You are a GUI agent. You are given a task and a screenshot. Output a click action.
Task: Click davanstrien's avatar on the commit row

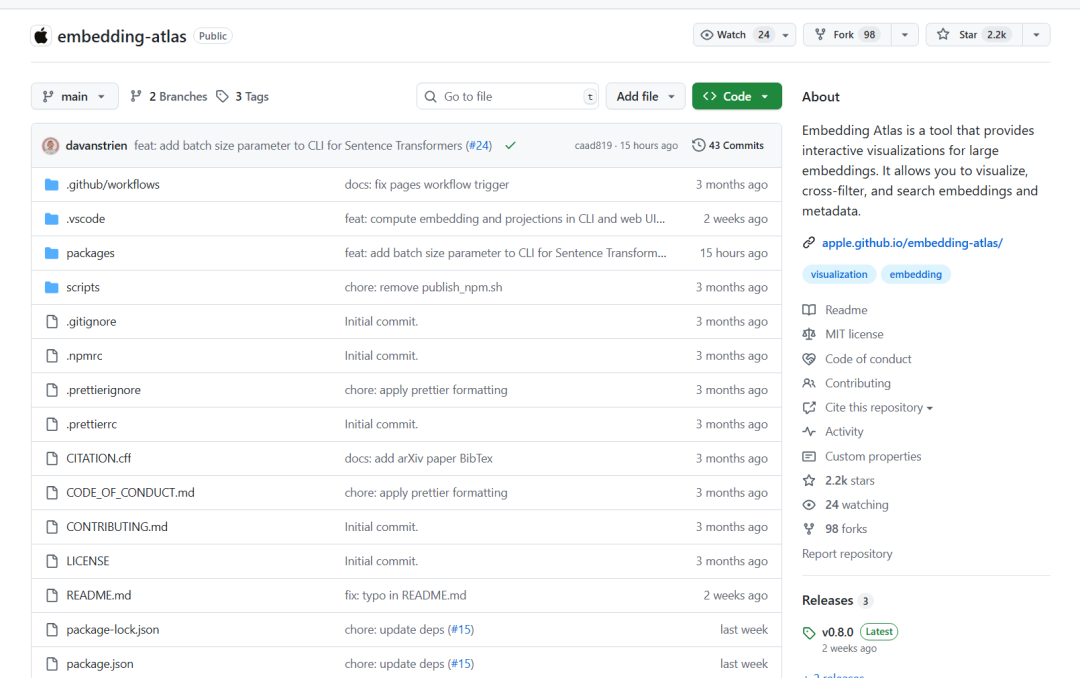(x=51, y=144)
